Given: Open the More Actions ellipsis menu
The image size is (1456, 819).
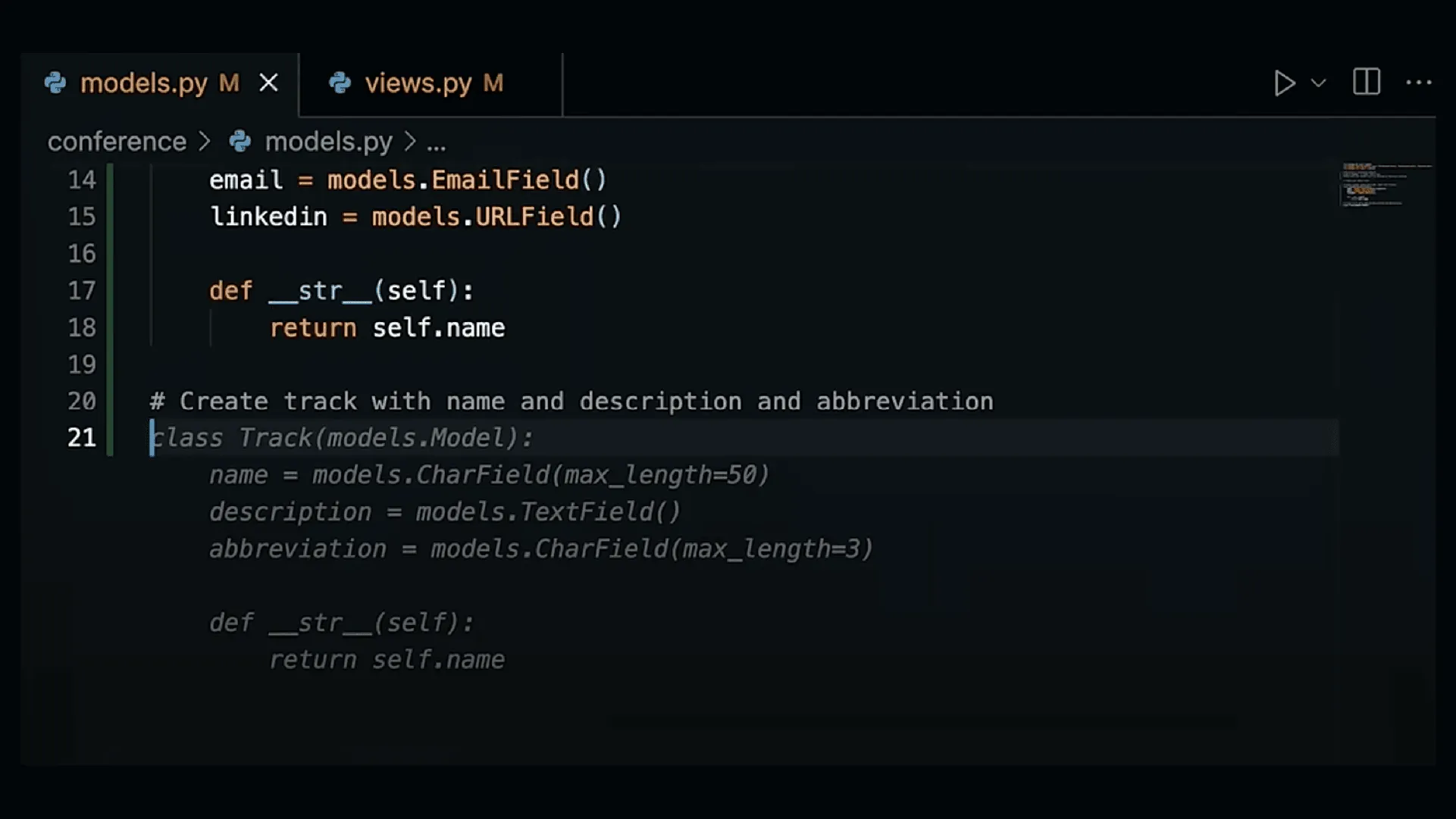Looking at the screenshot, I should pos(1419,83).
